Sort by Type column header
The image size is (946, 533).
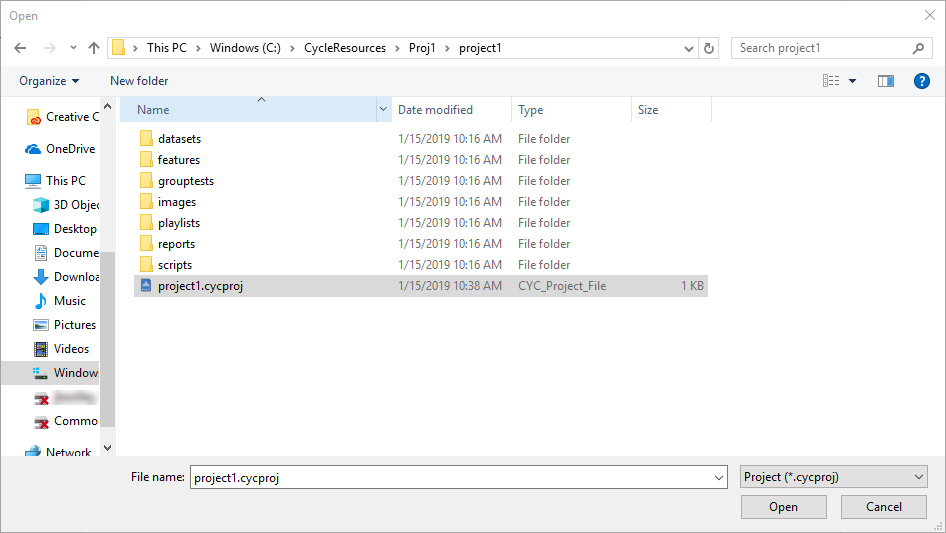571,110
